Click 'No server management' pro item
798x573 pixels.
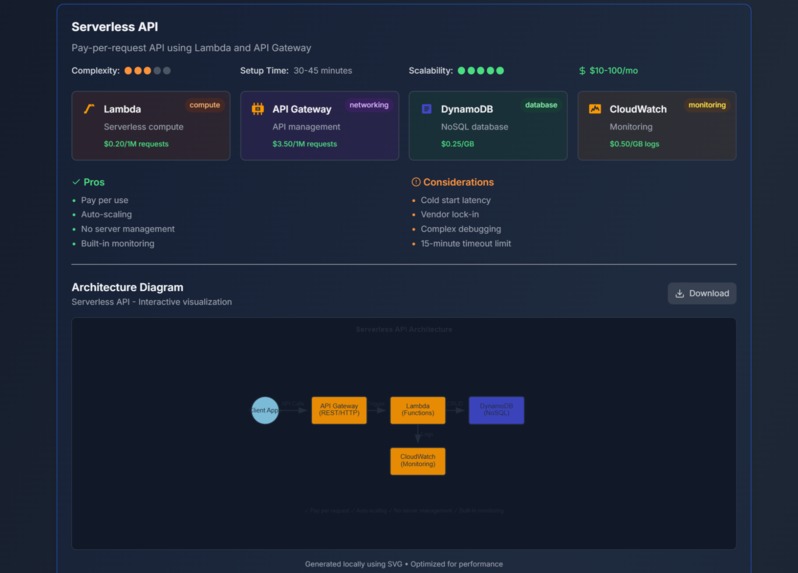[x=128, y=229]
